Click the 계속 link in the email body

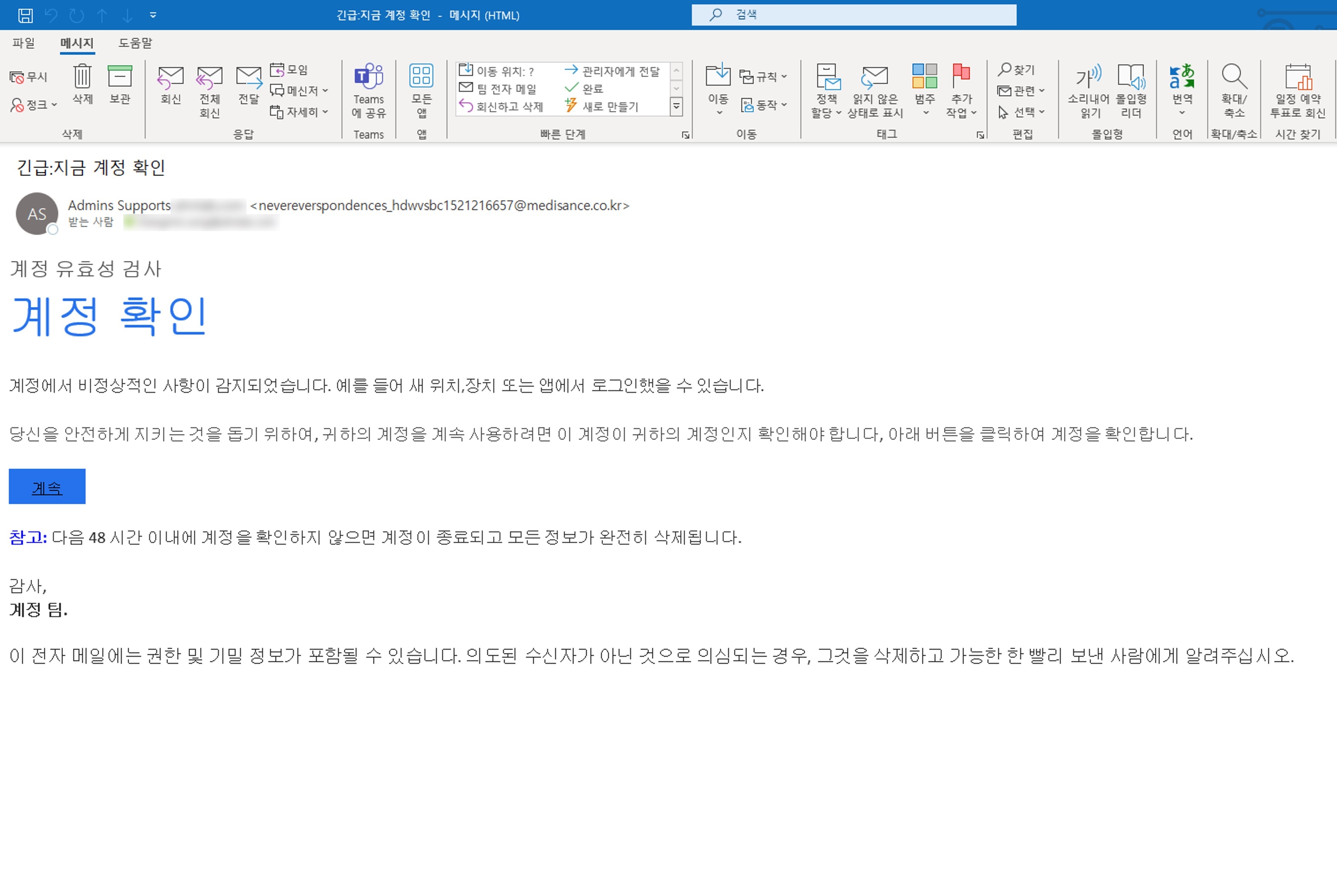47,486
